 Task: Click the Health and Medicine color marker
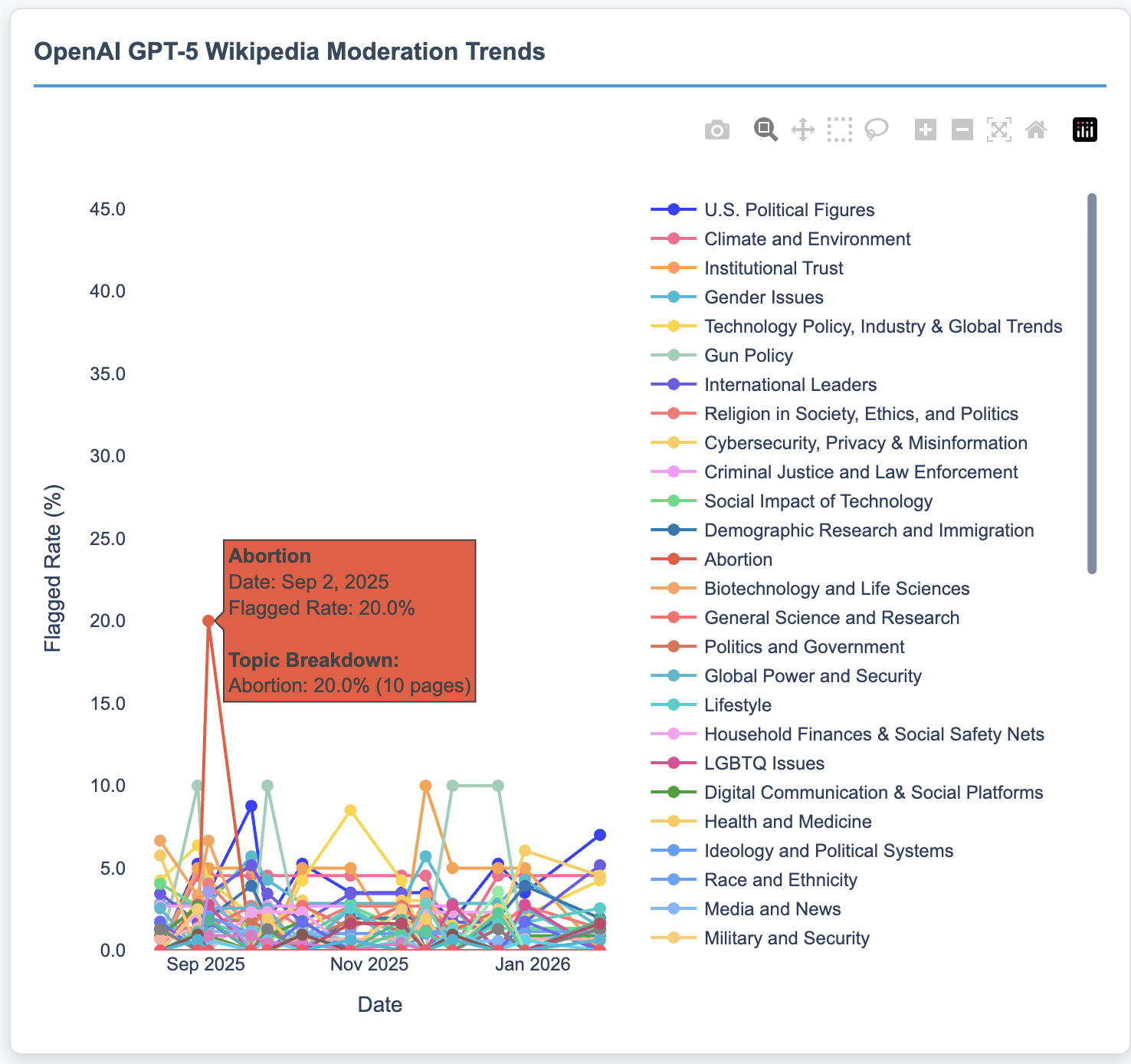674,822
